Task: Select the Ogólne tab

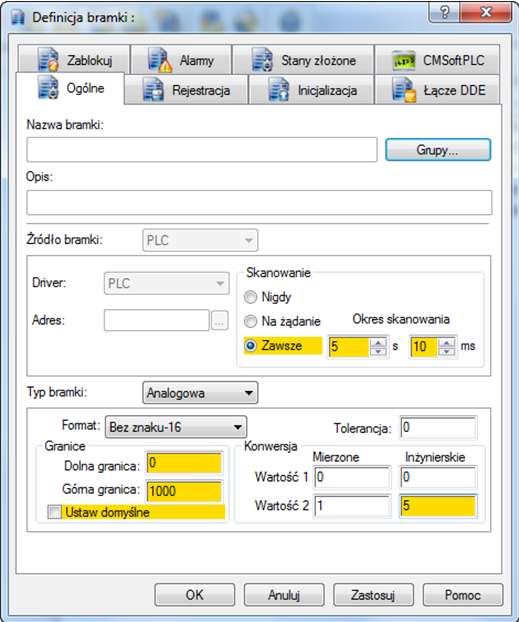Action: (x=70, y=88)
